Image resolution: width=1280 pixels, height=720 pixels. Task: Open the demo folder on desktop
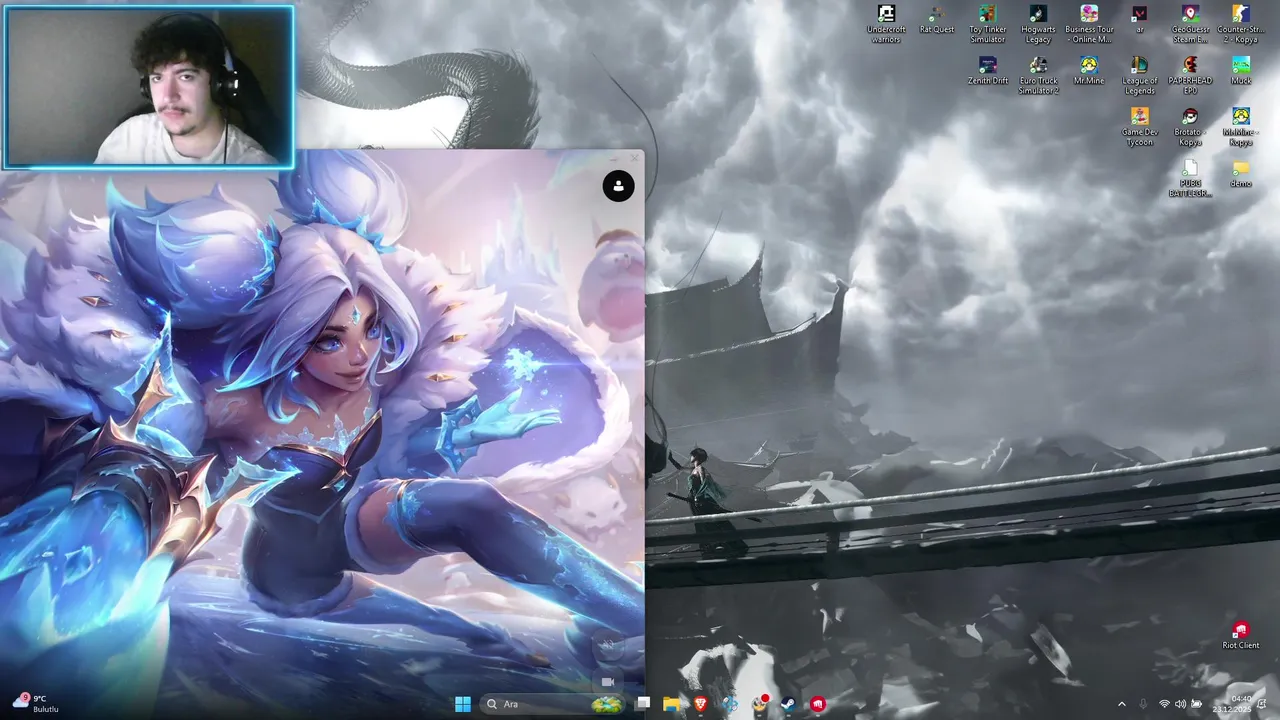pyautogui.click(x=1241, y=173)
